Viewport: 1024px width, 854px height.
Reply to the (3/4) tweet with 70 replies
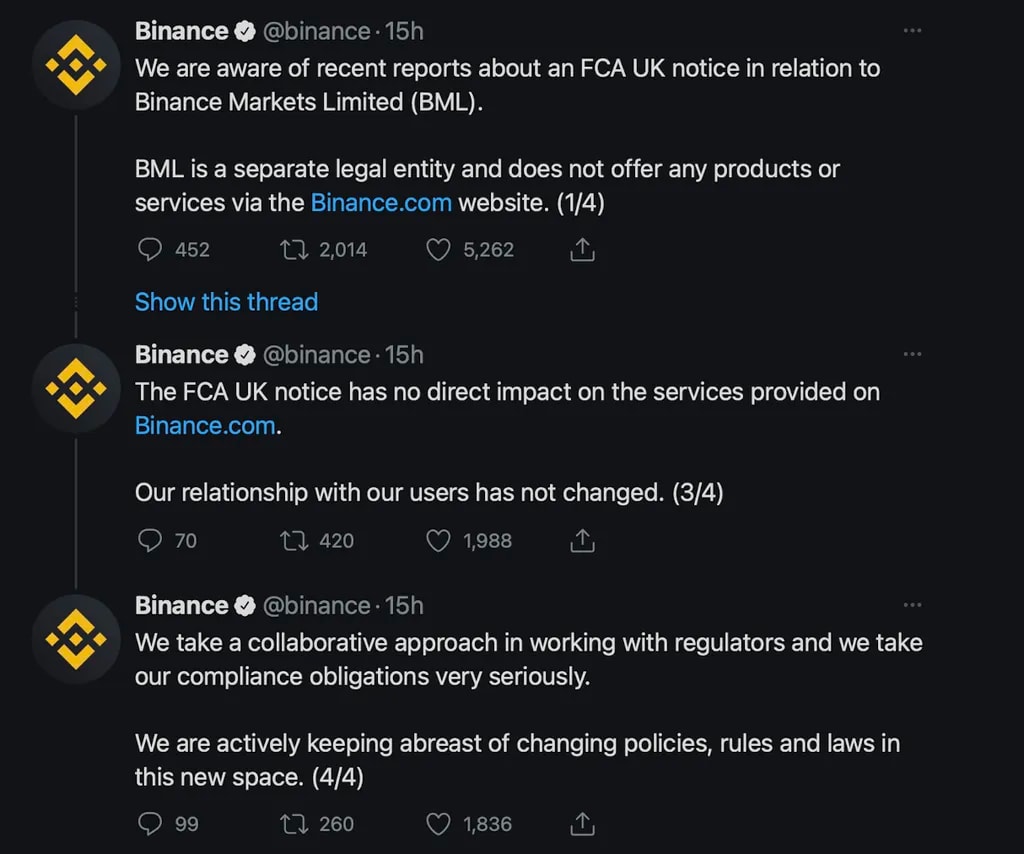click(149, 541)
